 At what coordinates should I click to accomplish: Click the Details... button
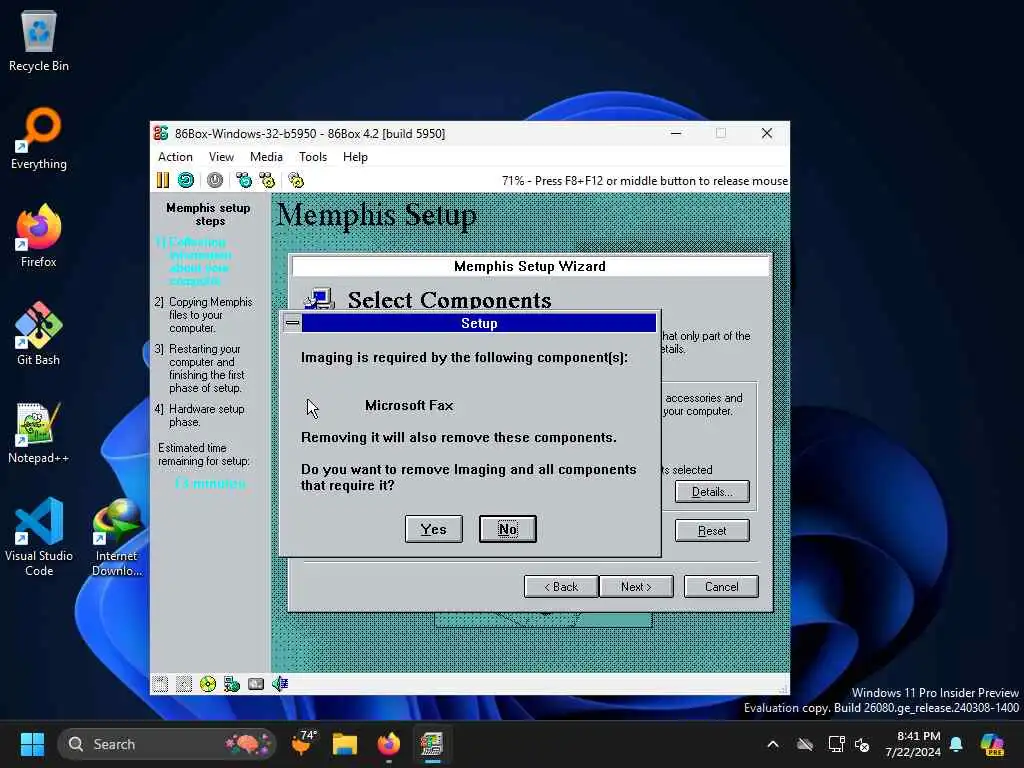pos(712,492)
